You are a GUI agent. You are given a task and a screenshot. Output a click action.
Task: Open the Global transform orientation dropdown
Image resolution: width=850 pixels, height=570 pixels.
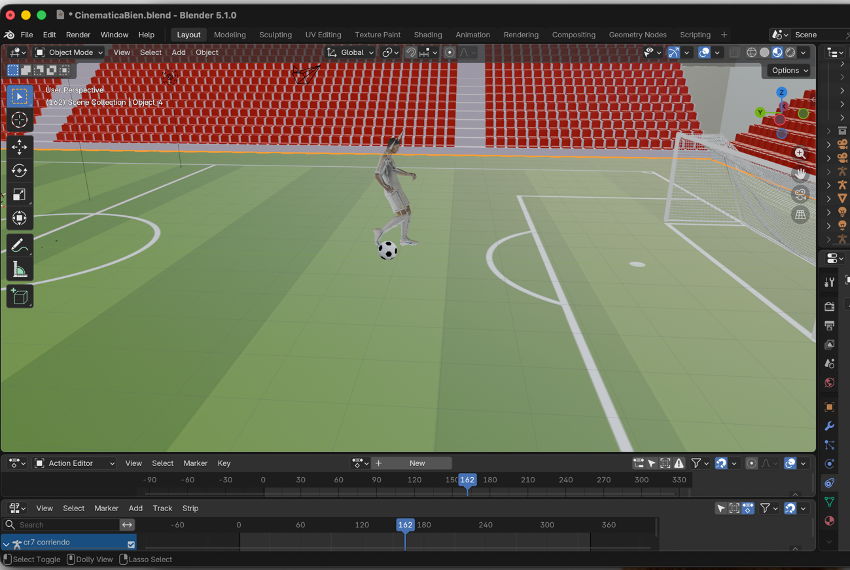click(x=351, y=52)
